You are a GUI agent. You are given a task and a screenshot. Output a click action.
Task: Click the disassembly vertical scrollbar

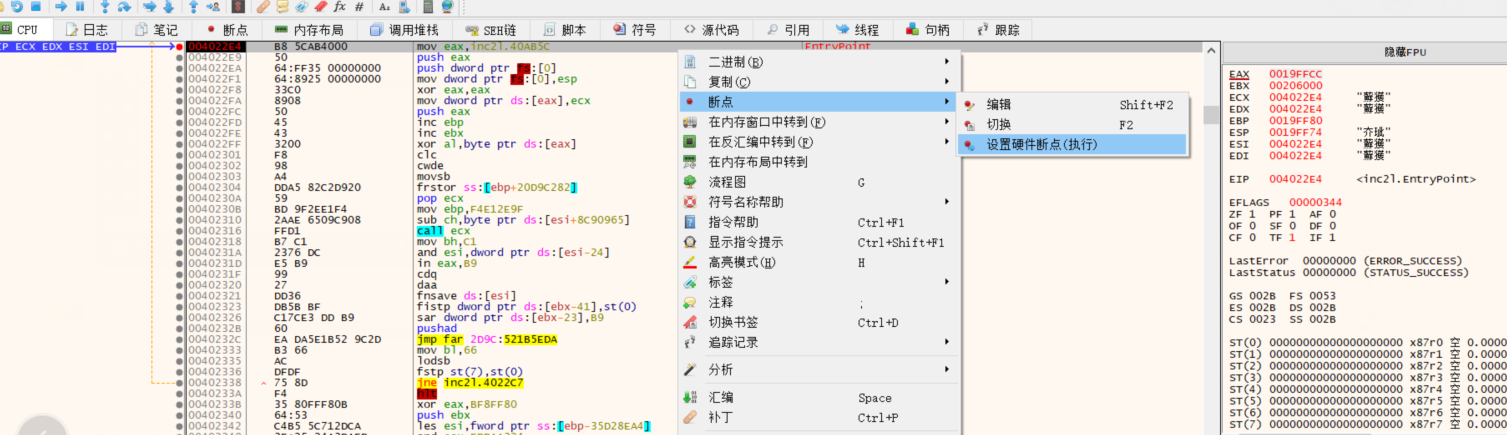click(1212, 238)
